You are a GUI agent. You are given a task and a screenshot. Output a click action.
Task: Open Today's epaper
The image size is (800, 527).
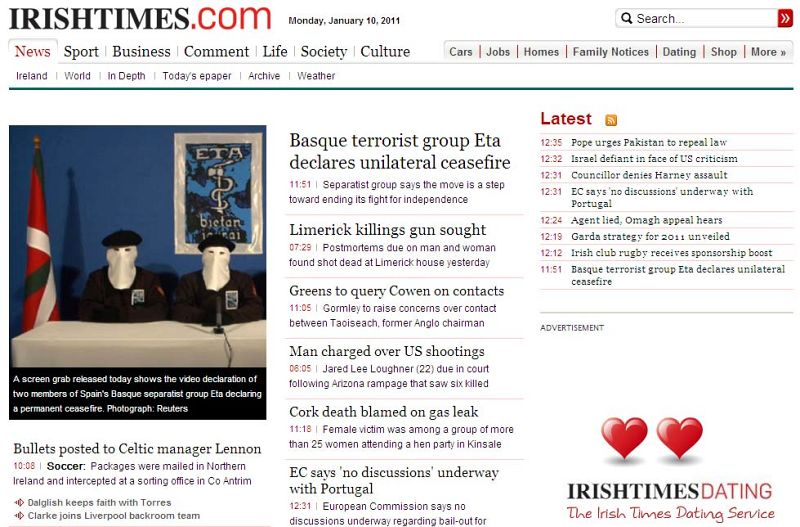tap(197, 76)
